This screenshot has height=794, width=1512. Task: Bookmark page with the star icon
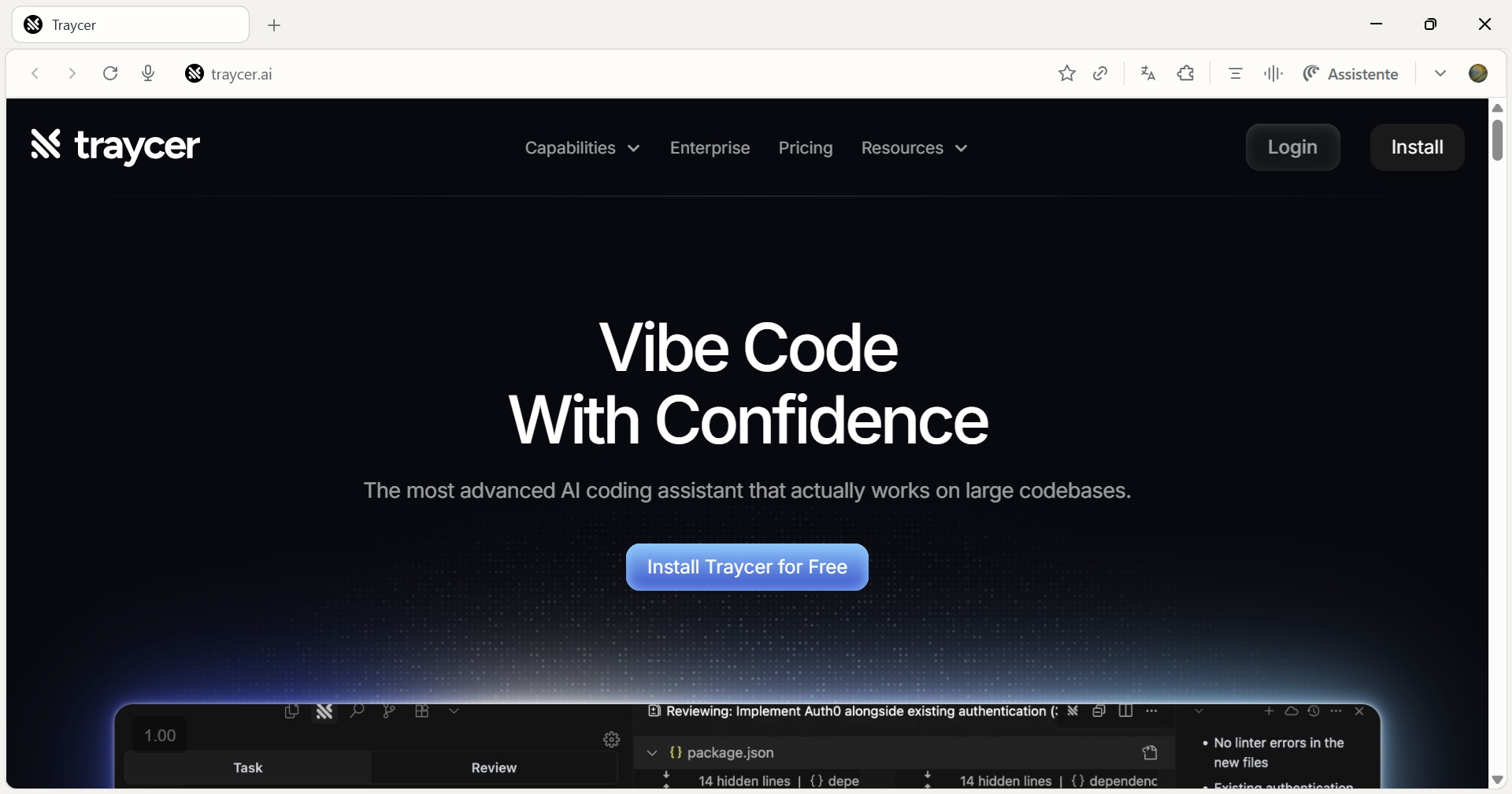[x=1066, y=73]
